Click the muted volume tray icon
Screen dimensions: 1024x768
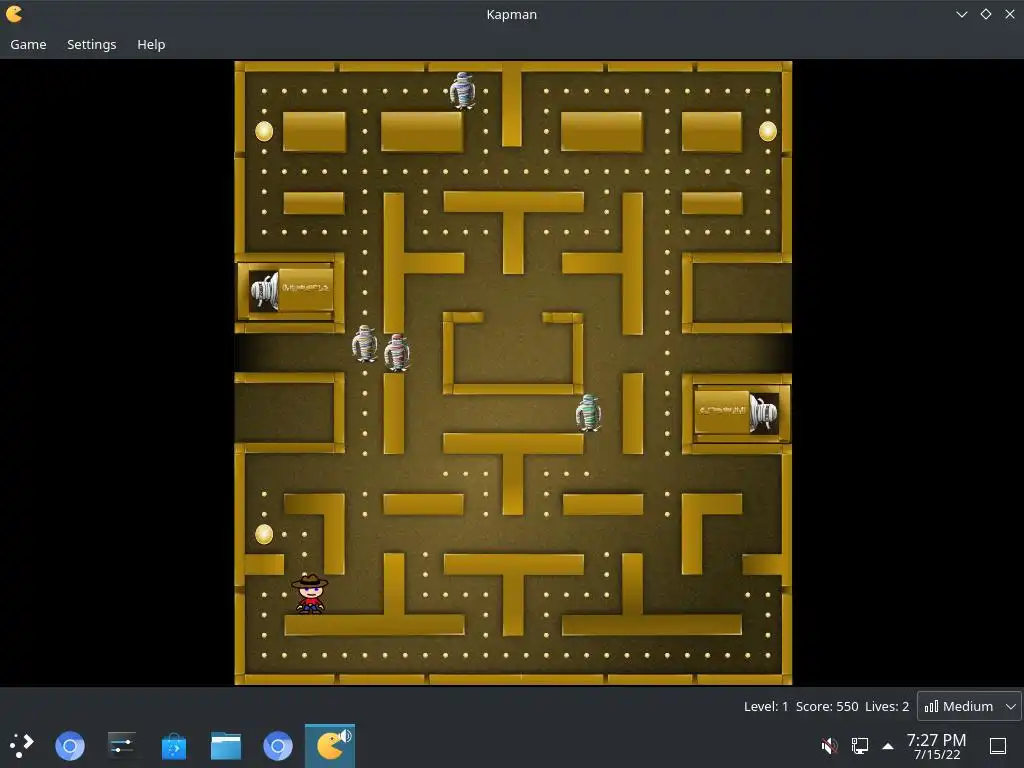click(x=829, y=745)
